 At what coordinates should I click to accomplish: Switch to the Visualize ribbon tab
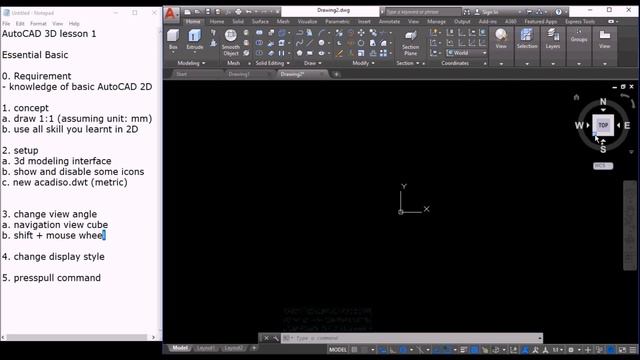307,22
